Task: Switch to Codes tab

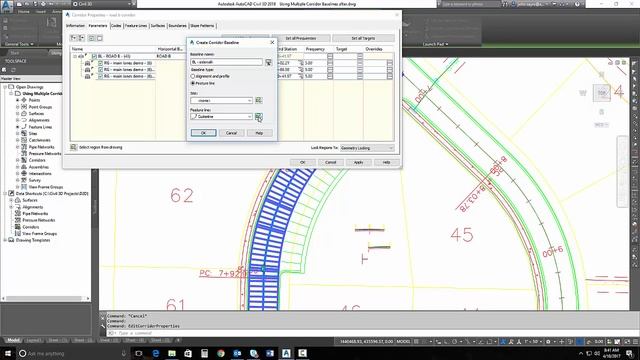Action: (x=116, y=26)
